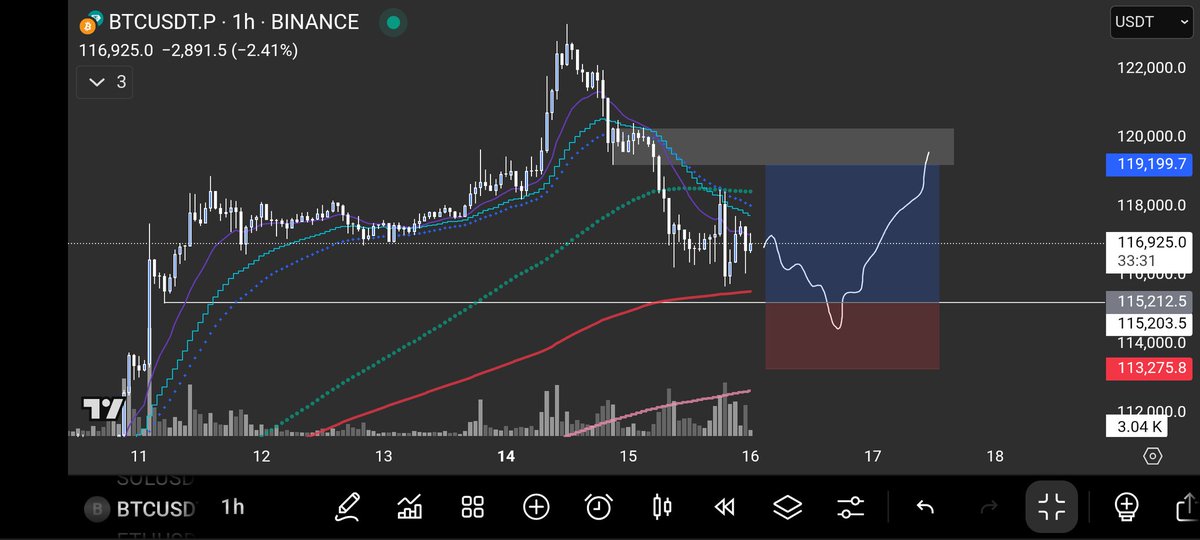This screenshot has width=1200, height=540.
Task: Click date 14 on the time axis
Action: (506, 456)
